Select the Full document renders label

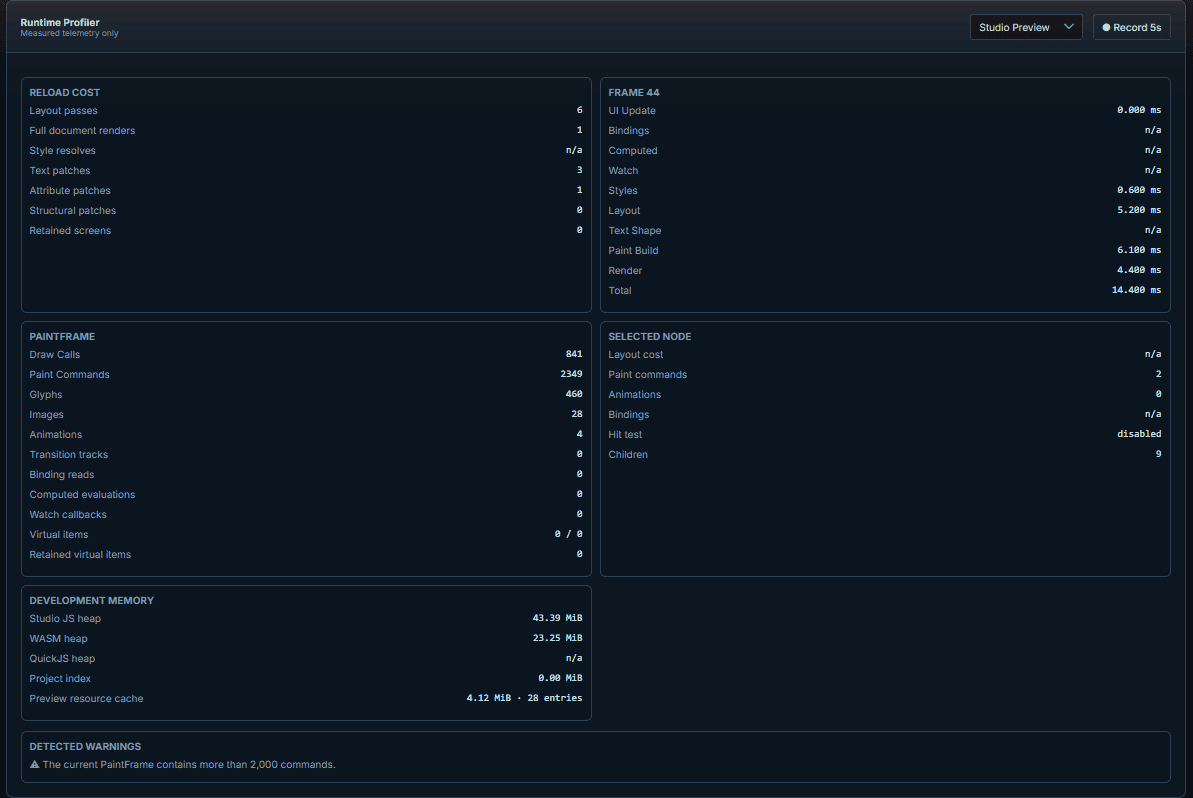pyautogui.click(x=82, y=130)
